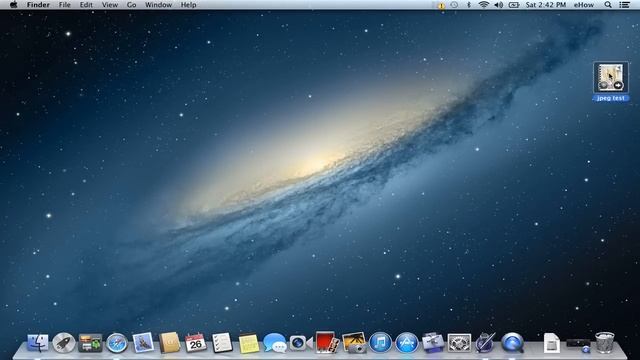Launch Reminders checklist icon in Dock

point(222,342)
